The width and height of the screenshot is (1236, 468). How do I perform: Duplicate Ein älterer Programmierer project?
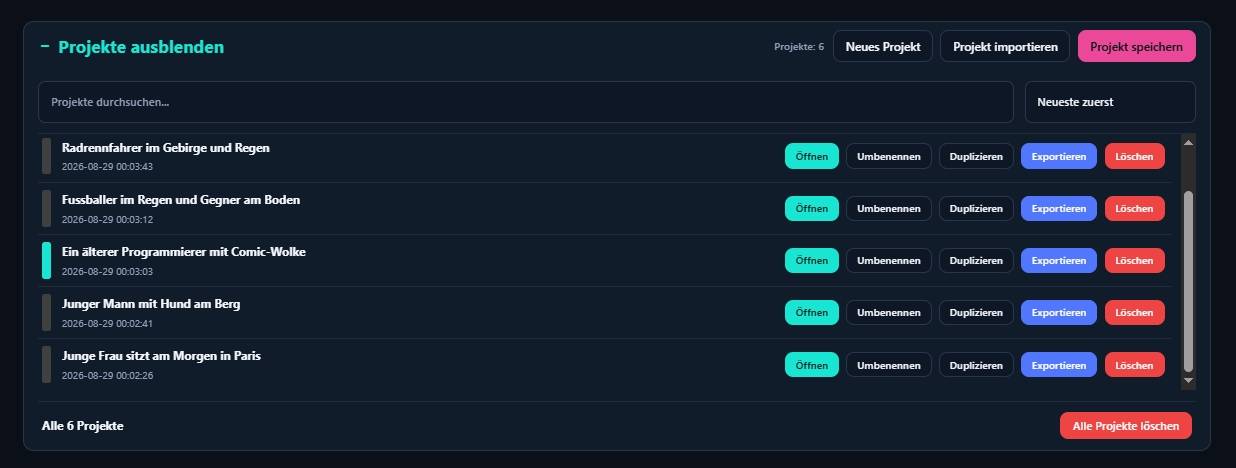tap(976, 260)
